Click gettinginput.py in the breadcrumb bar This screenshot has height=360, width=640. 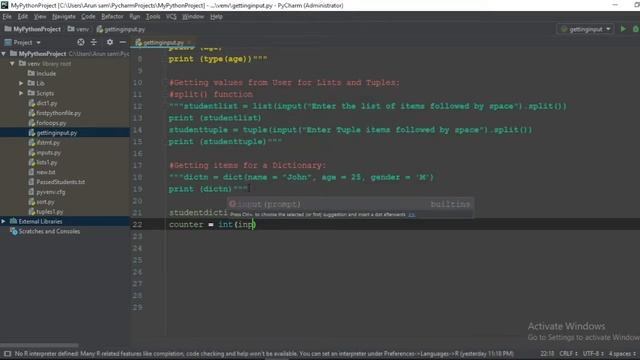point(121,29)
